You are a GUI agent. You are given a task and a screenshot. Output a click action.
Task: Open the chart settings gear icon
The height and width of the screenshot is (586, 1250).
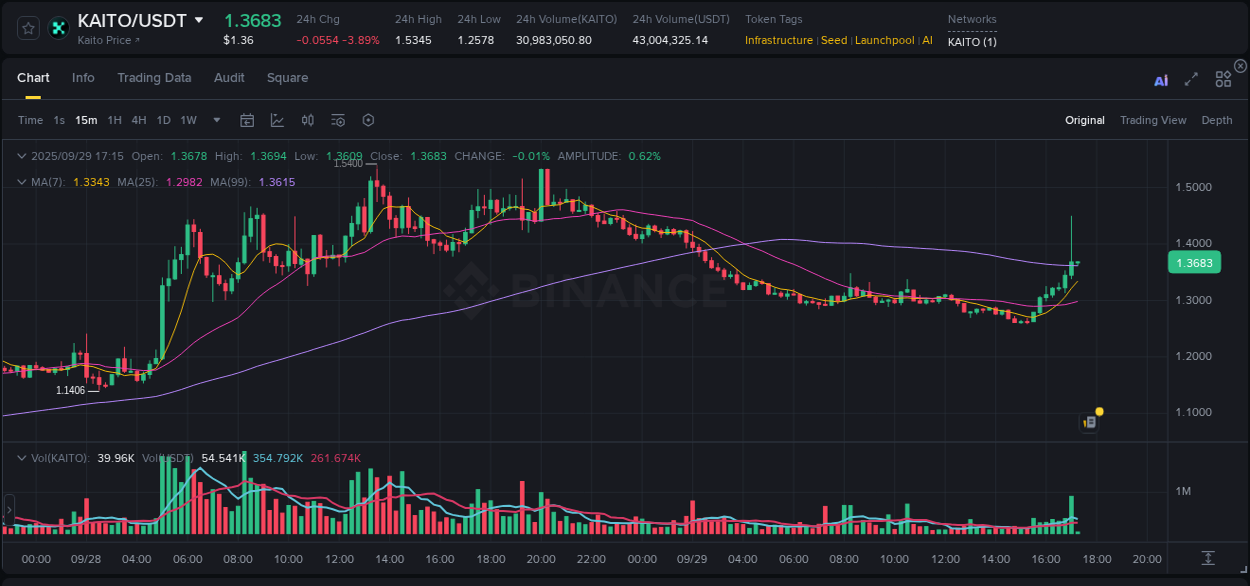pos(368,120)
